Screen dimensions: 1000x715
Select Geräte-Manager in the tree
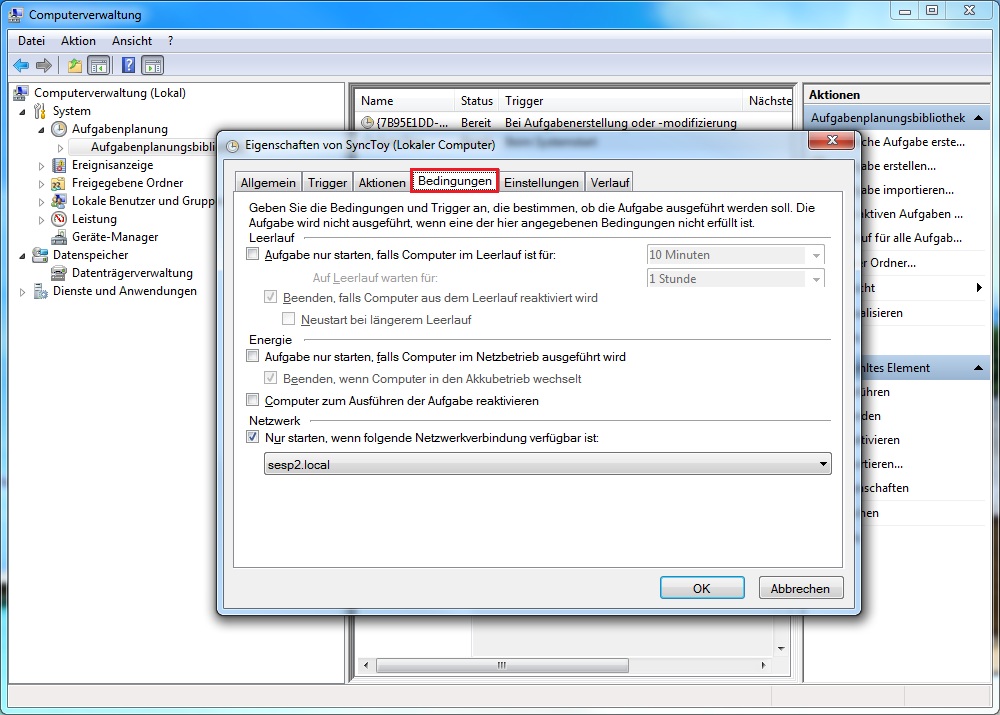point(115,237)
